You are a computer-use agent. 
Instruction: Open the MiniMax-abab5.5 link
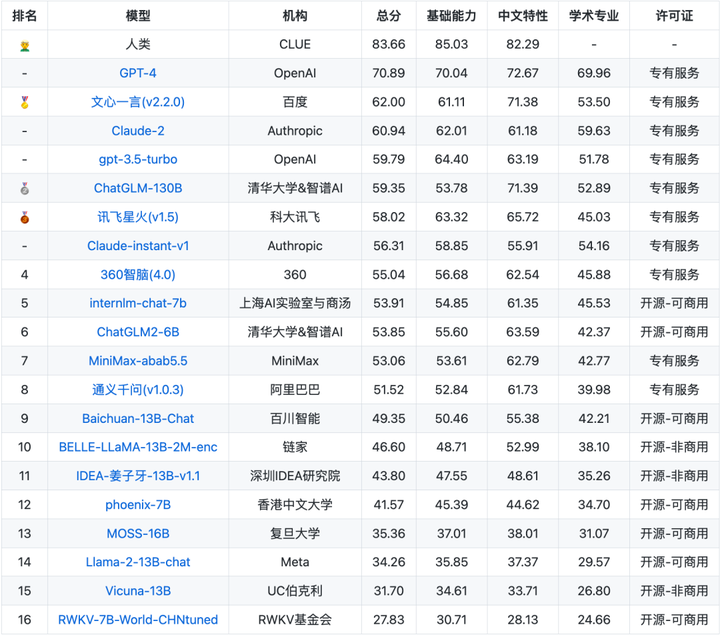[x=138, y=361]
